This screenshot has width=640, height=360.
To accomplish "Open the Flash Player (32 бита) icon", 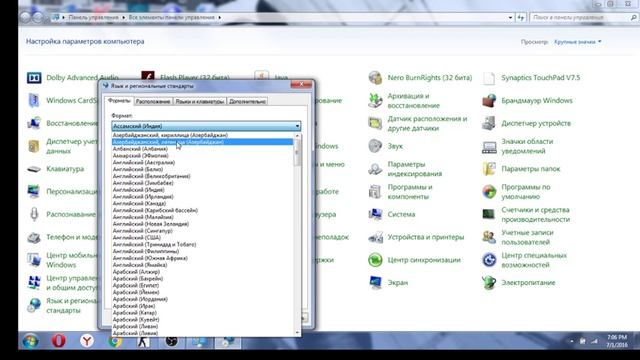I will [148, 76].
